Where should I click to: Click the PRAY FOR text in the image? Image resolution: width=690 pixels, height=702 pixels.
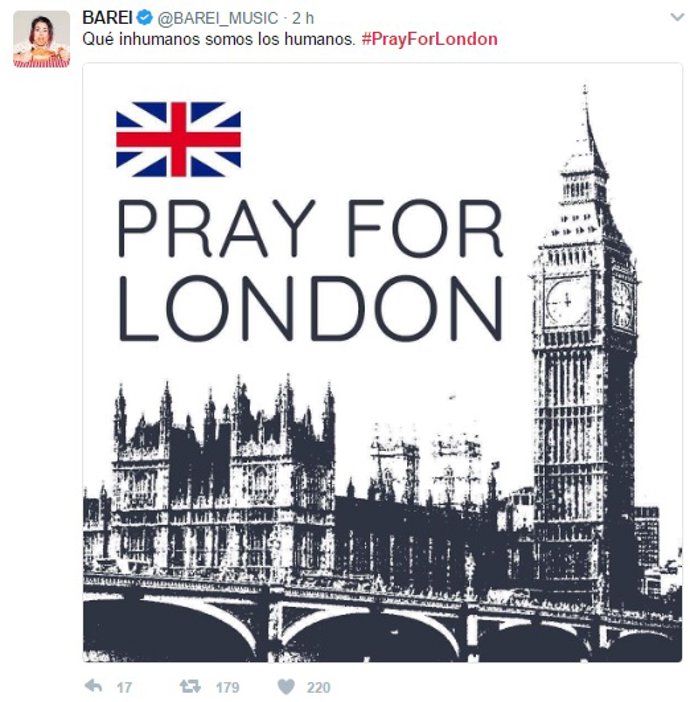[x=310, y=228]
